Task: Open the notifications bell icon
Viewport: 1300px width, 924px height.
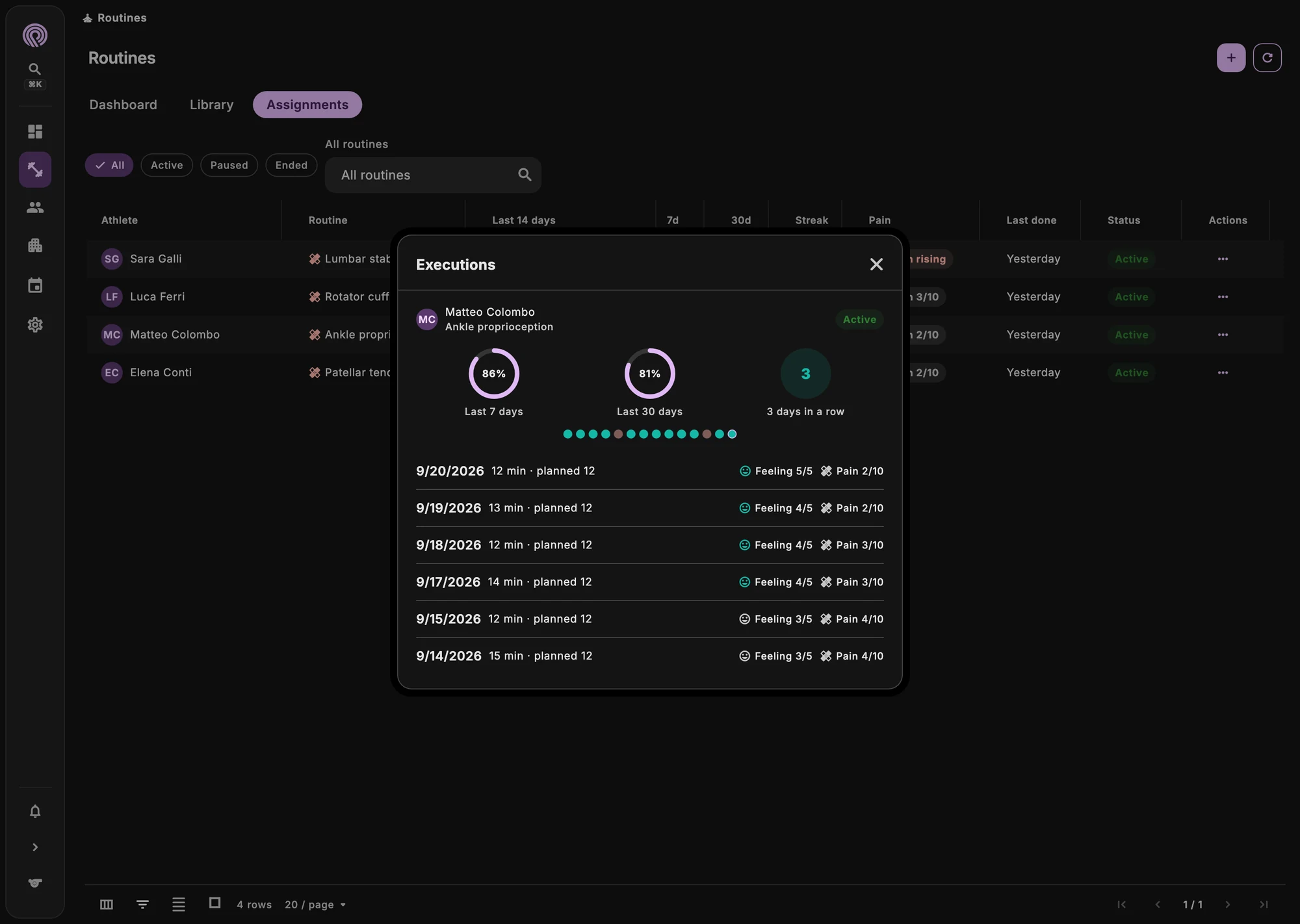Action: [35, 812]
